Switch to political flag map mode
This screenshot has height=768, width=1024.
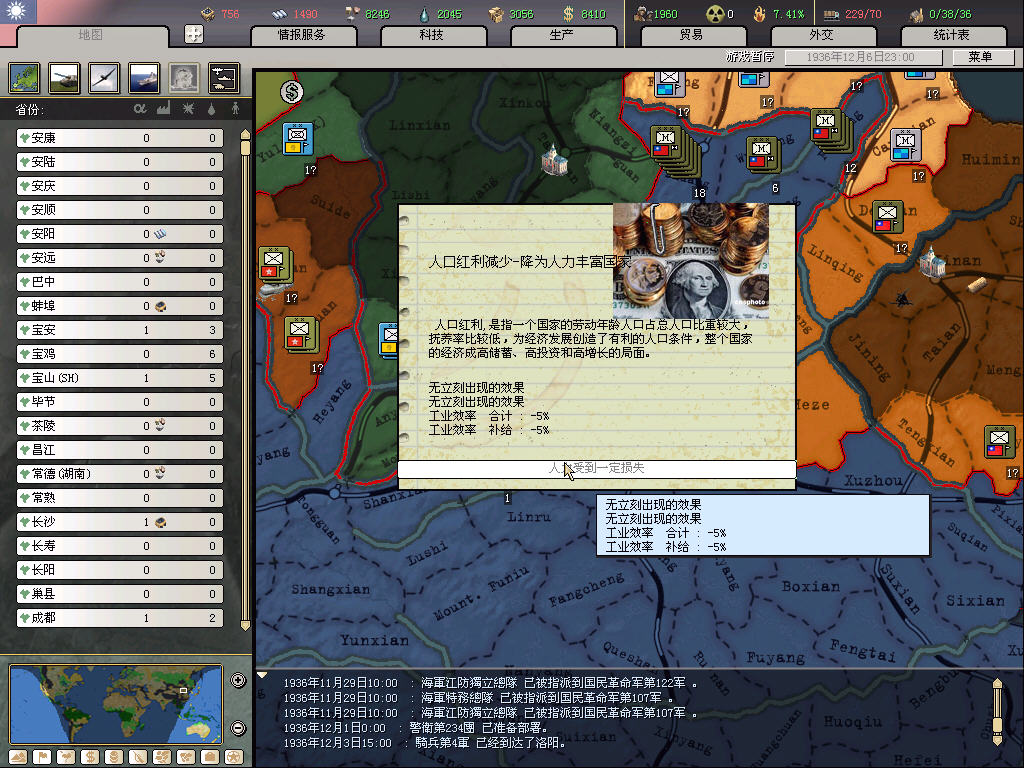coord(42,757)
